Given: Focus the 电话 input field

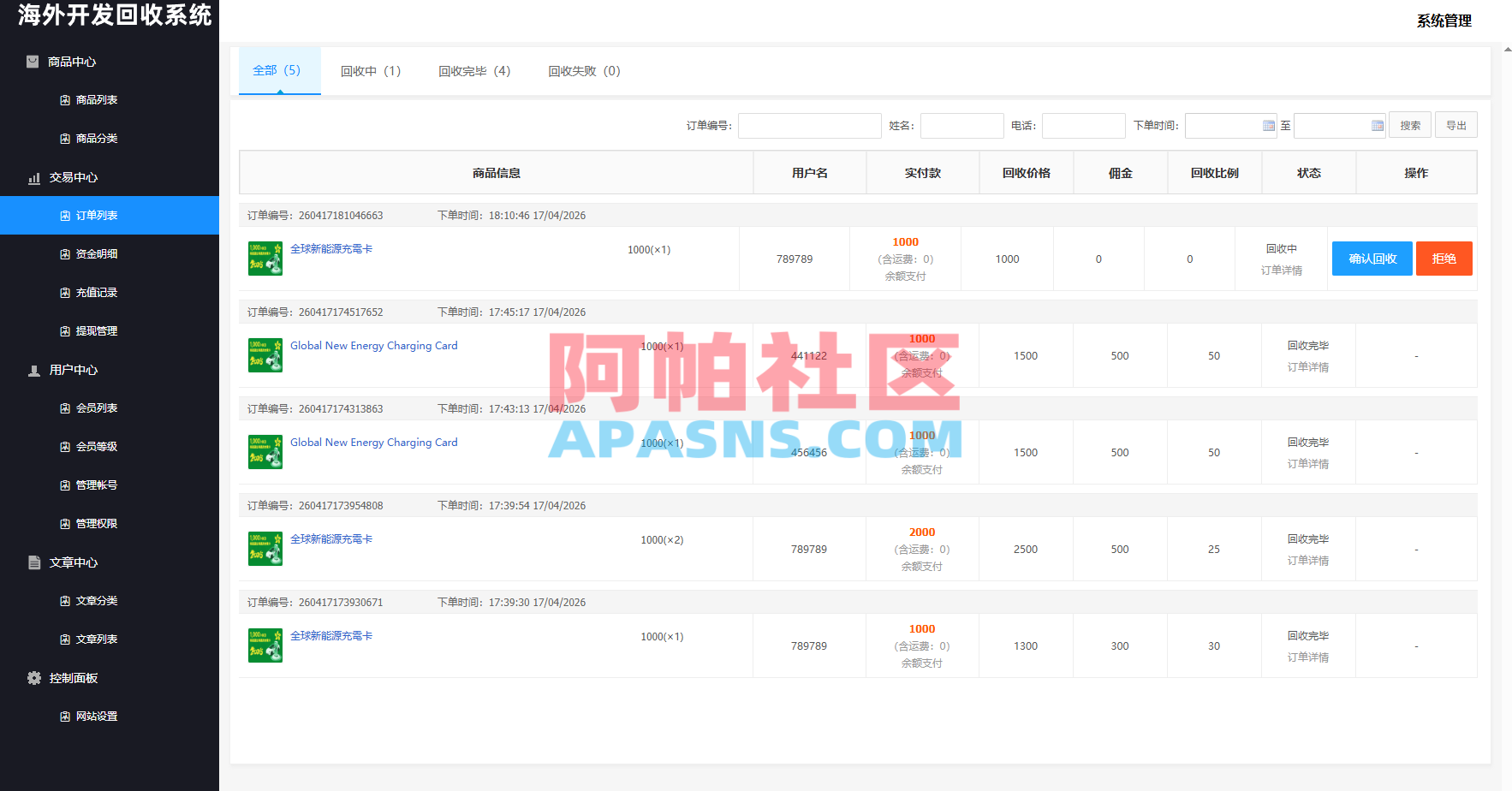Looking at the screenshot, I should [x=1084, y=126].
